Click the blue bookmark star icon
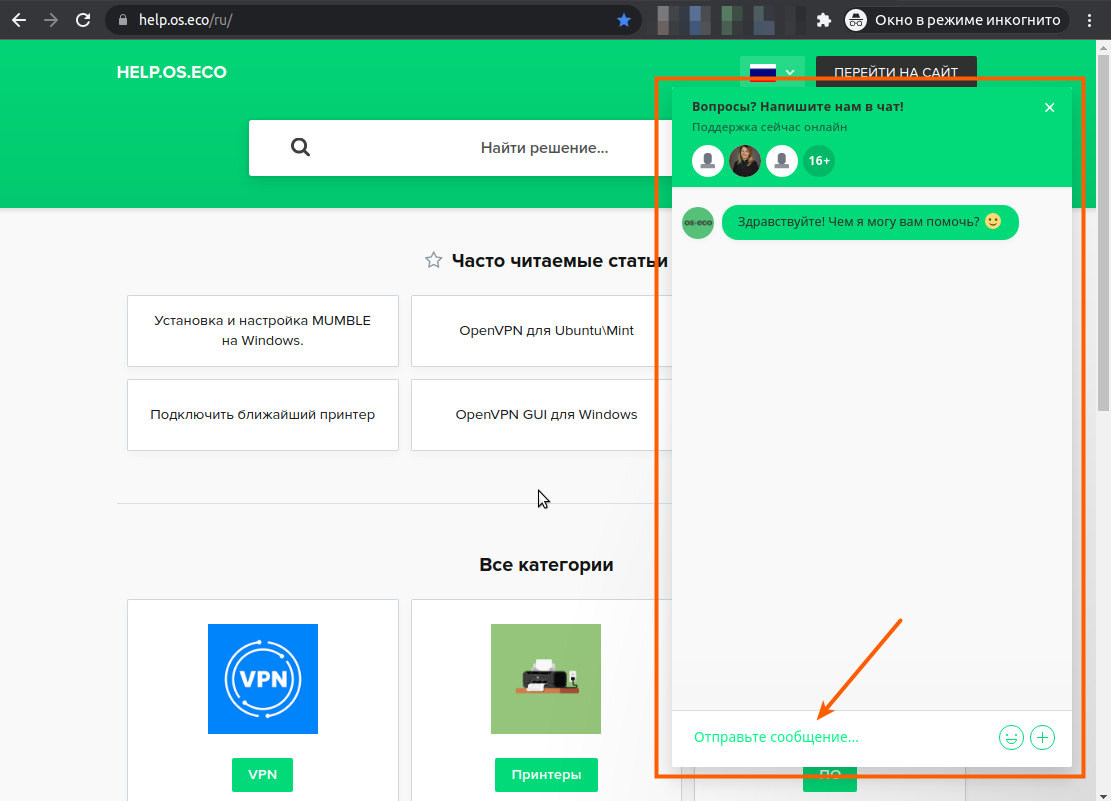1111x801 pixels. tap(624, 20)
